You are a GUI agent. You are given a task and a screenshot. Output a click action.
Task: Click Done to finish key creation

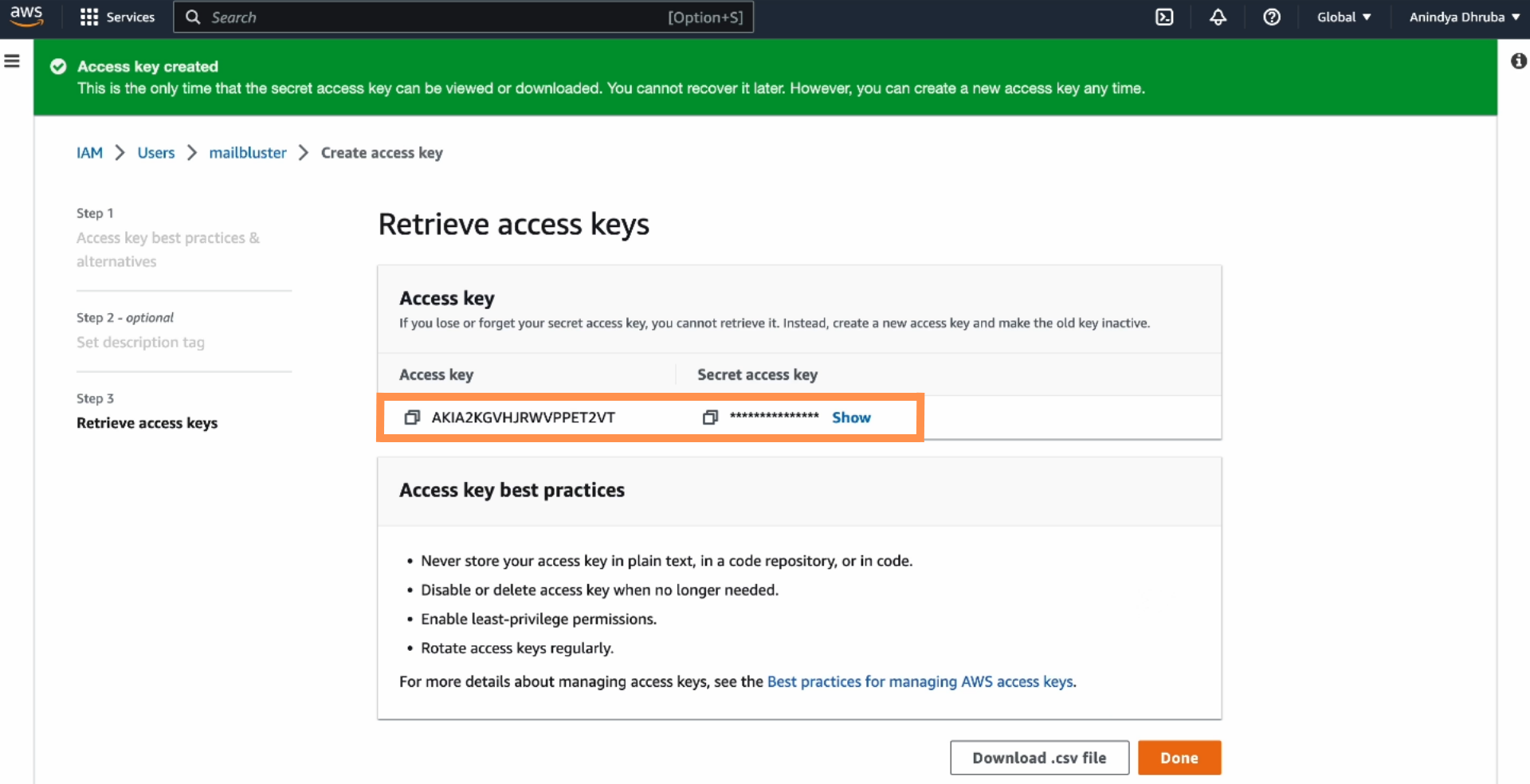(x=1179, y=758)
